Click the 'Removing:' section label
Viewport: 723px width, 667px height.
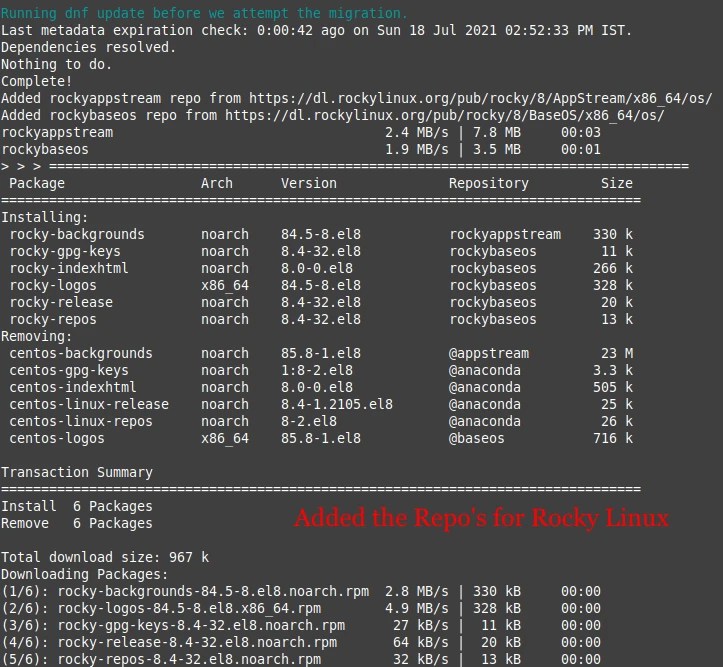point(36,337)
